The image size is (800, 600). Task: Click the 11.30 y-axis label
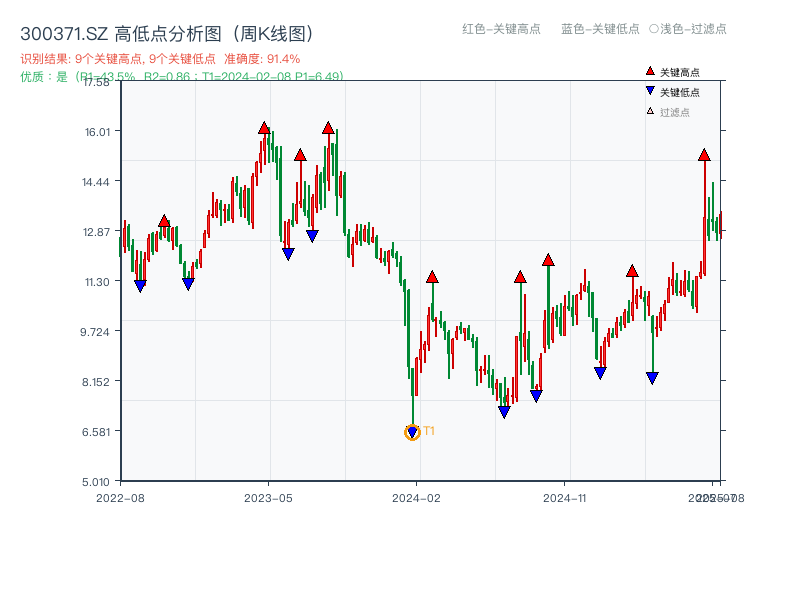click(97, 282)
